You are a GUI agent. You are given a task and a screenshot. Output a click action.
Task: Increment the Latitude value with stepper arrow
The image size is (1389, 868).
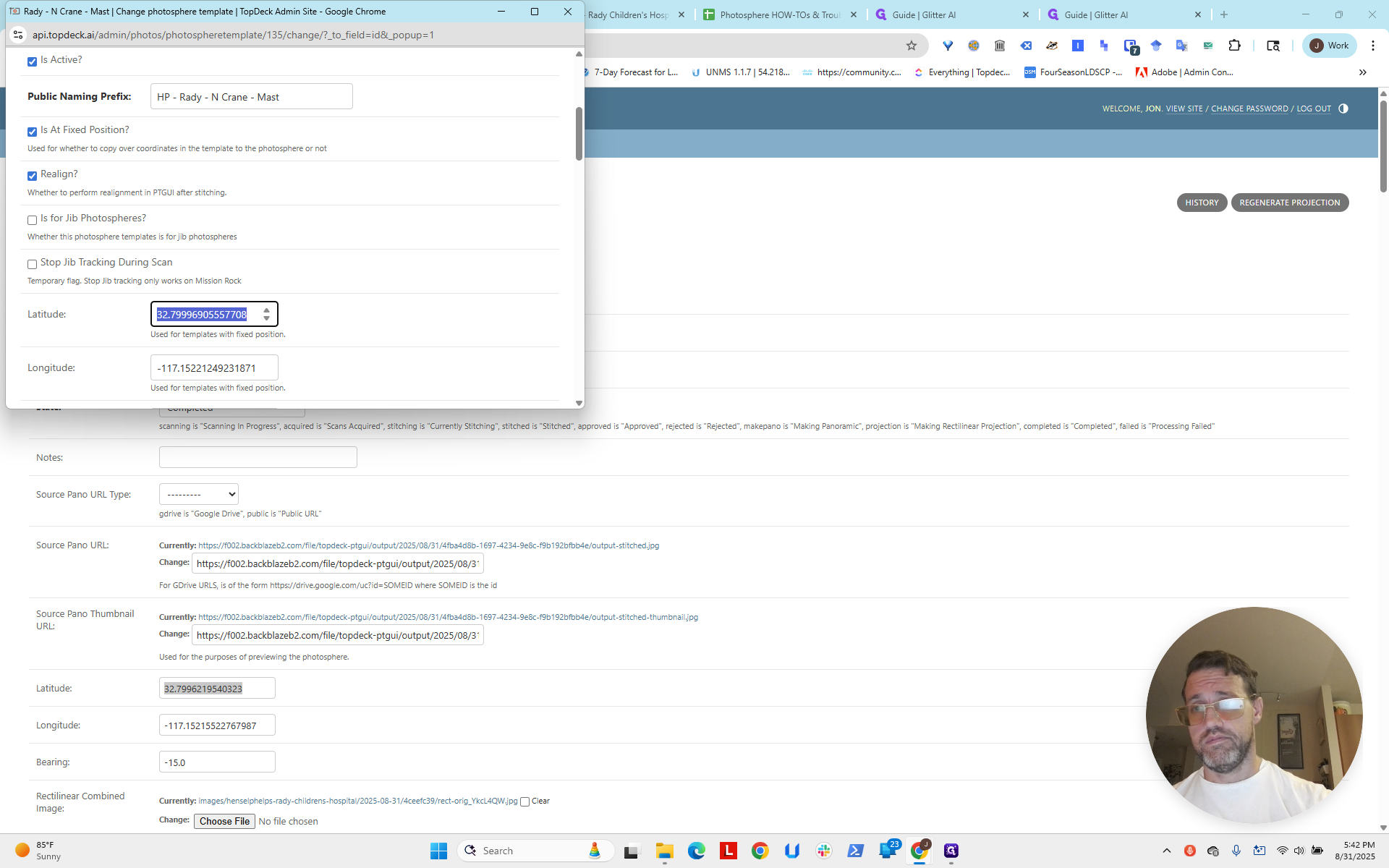point(267,310)
